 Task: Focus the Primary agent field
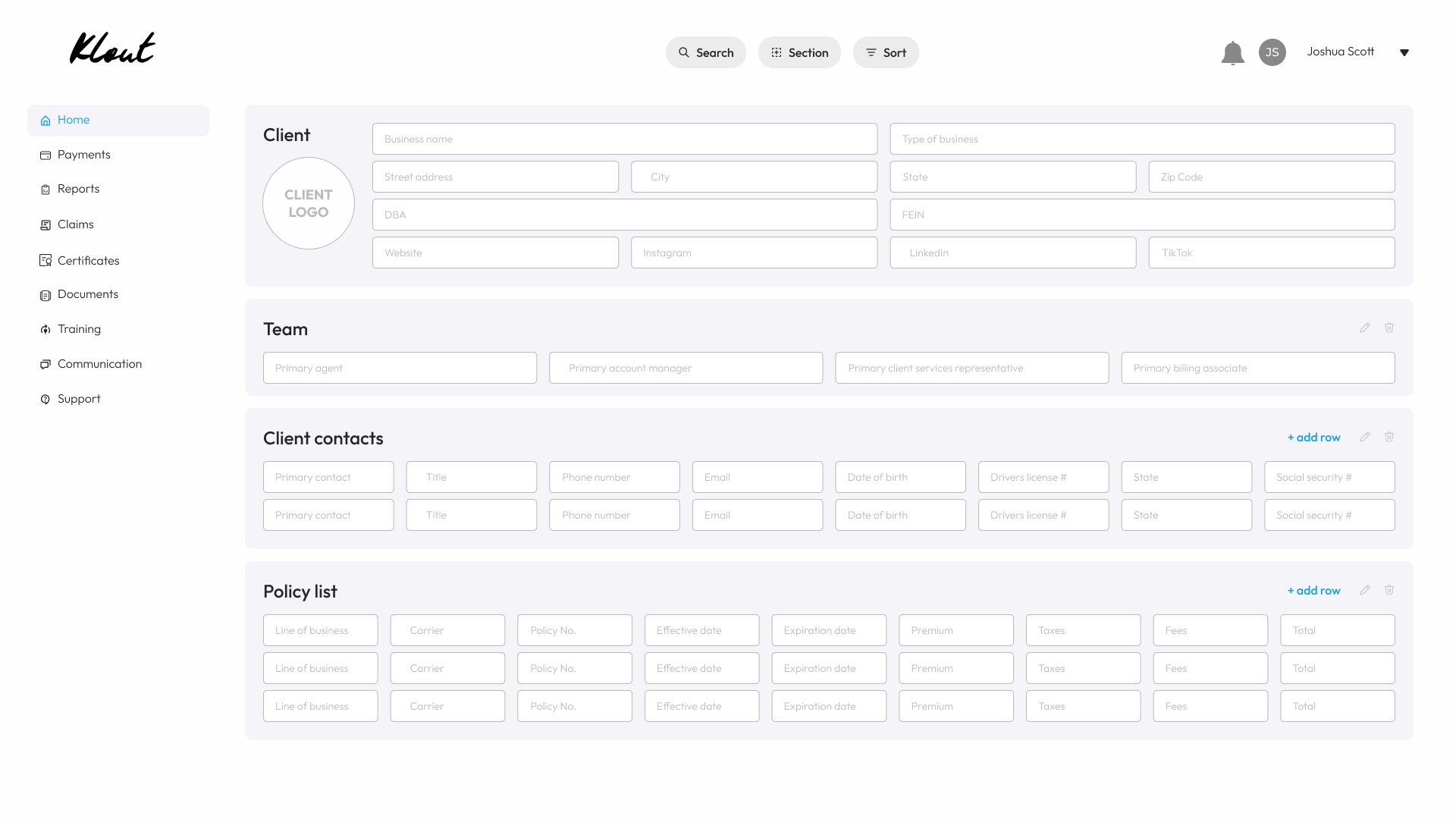tap(400, 368)
